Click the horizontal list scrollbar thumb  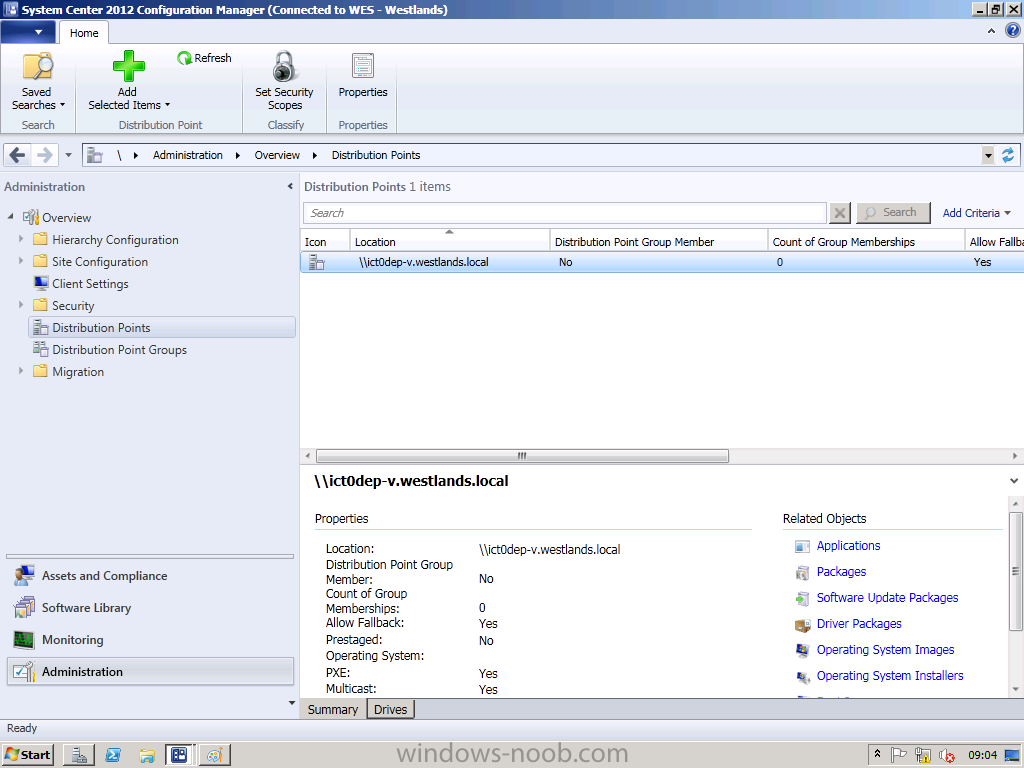[522, 456]
